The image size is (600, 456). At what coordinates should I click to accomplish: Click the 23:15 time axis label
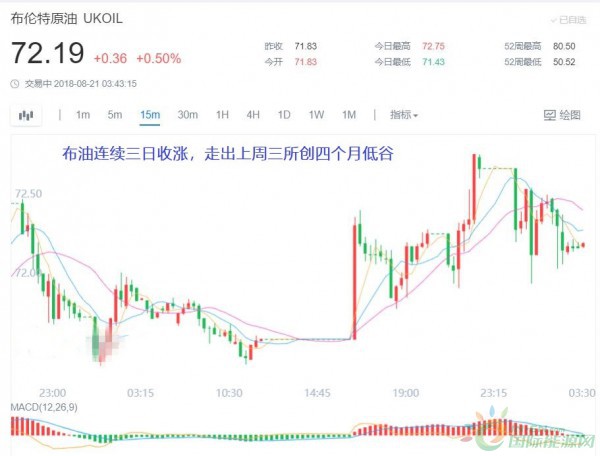point(493,393)
